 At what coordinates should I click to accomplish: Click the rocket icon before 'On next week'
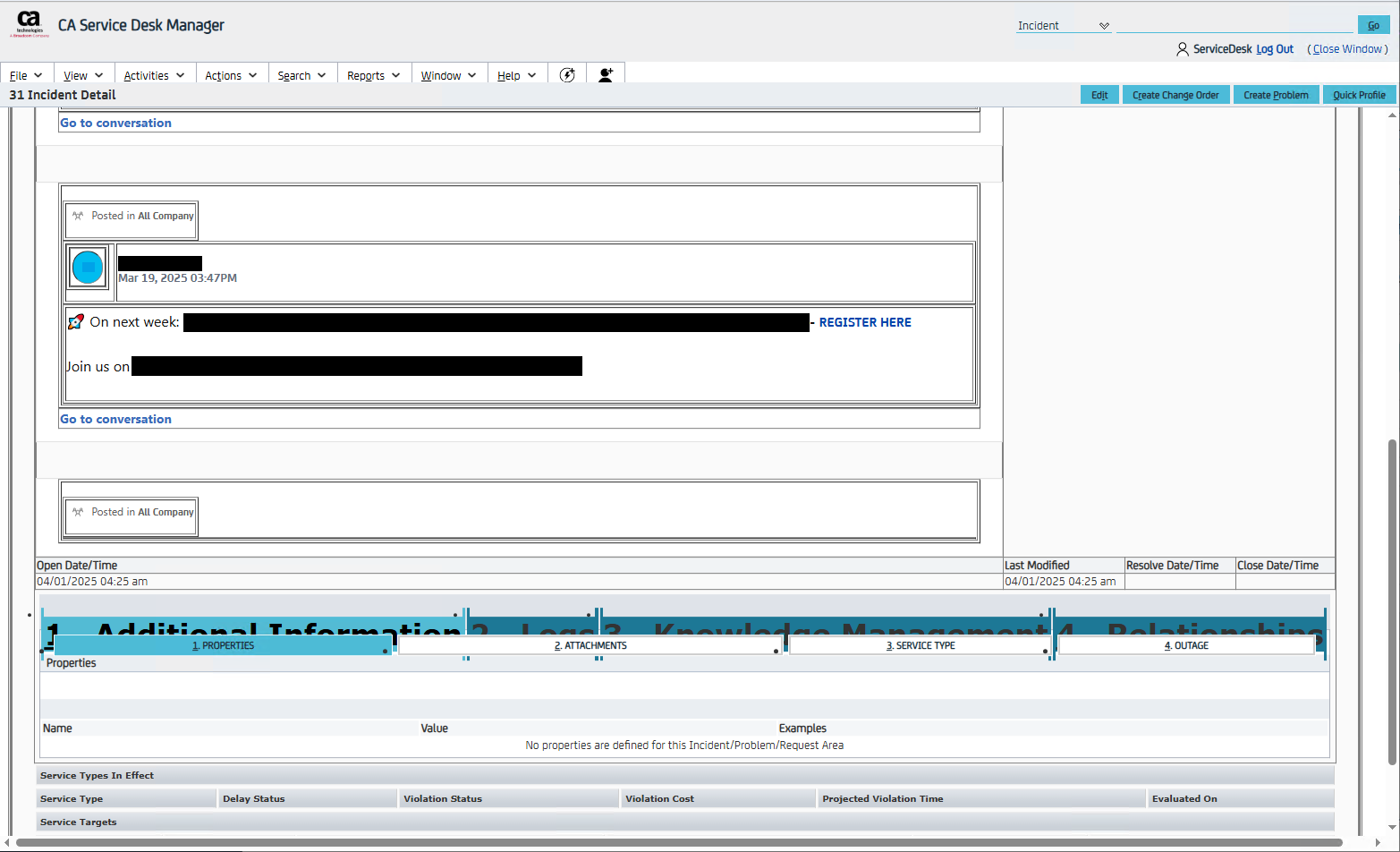click(76, 322)
